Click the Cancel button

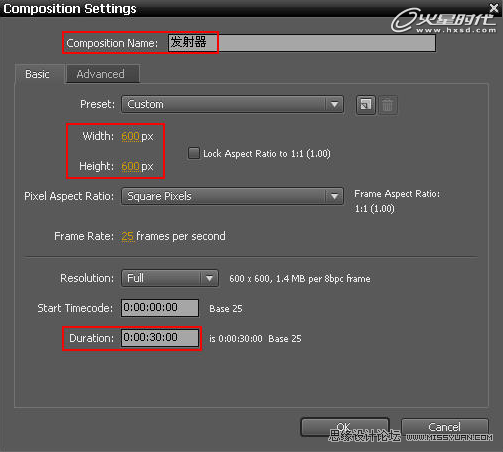coord(445,427)
